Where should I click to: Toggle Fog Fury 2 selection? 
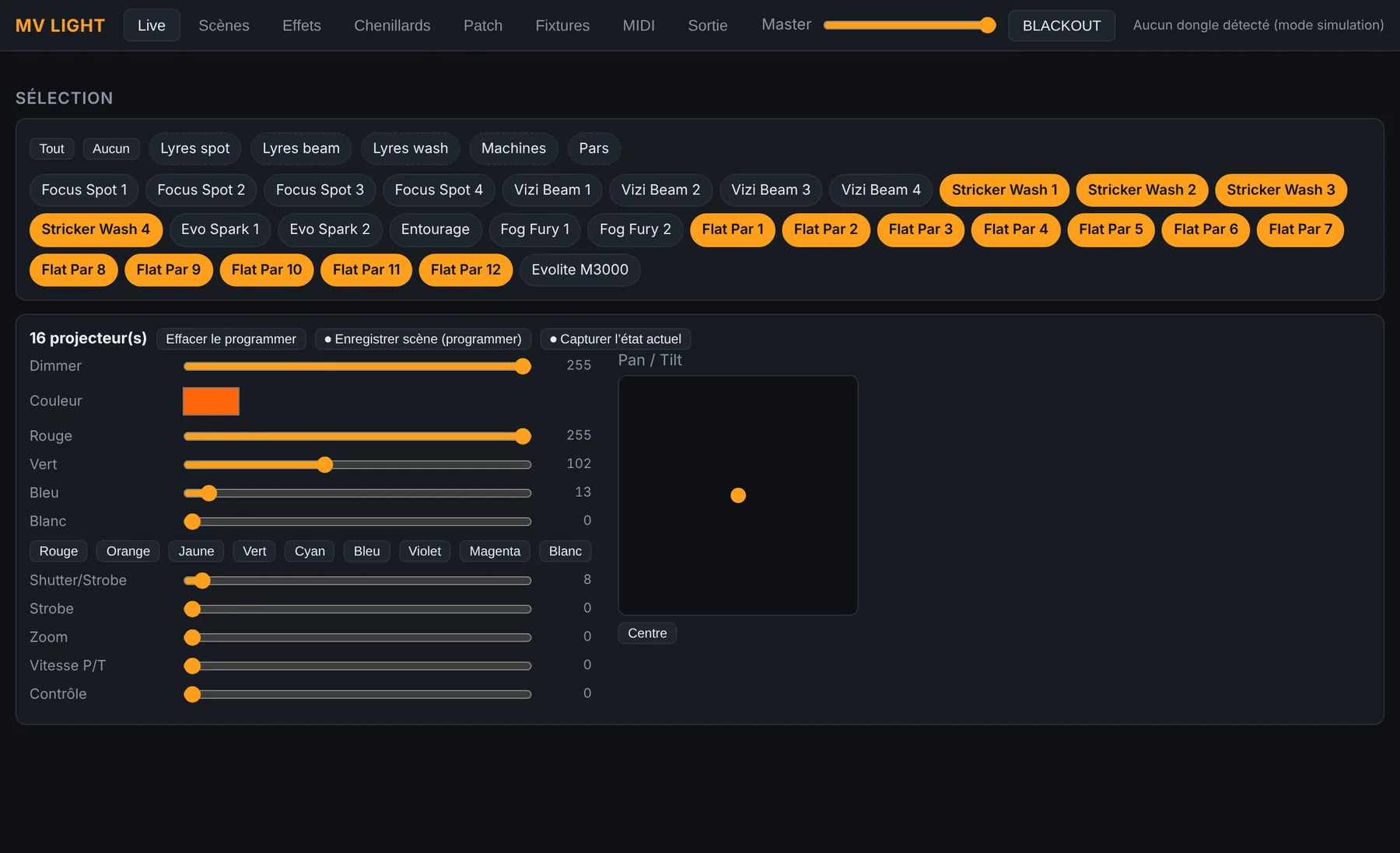tap(635, 229)
